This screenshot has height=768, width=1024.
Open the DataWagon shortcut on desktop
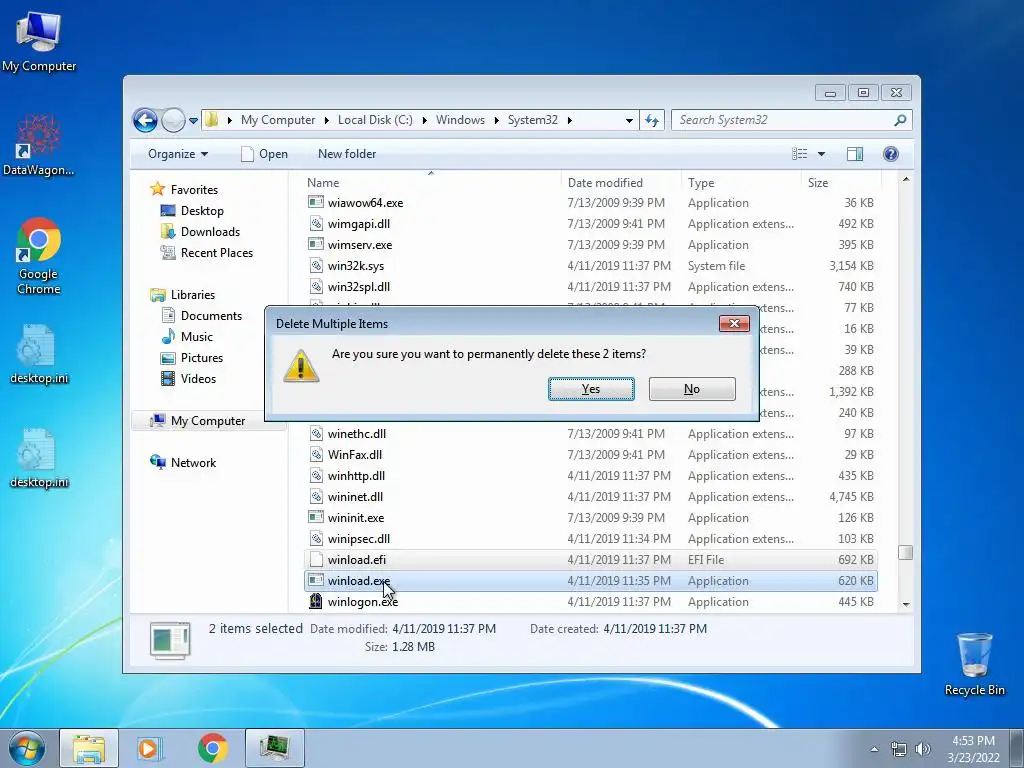(39, 144)
